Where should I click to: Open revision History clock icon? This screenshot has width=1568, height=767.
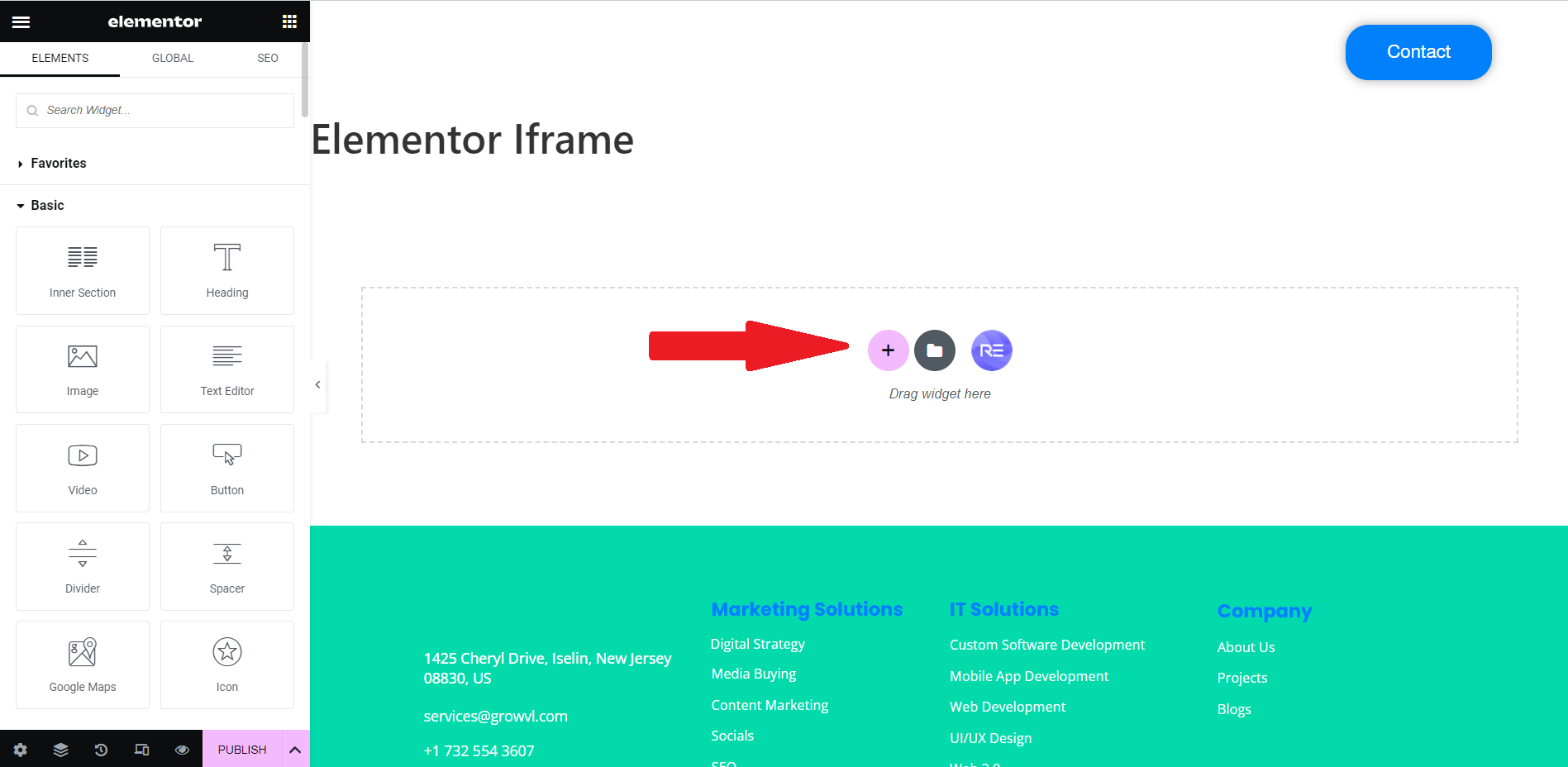click(101, 749)
